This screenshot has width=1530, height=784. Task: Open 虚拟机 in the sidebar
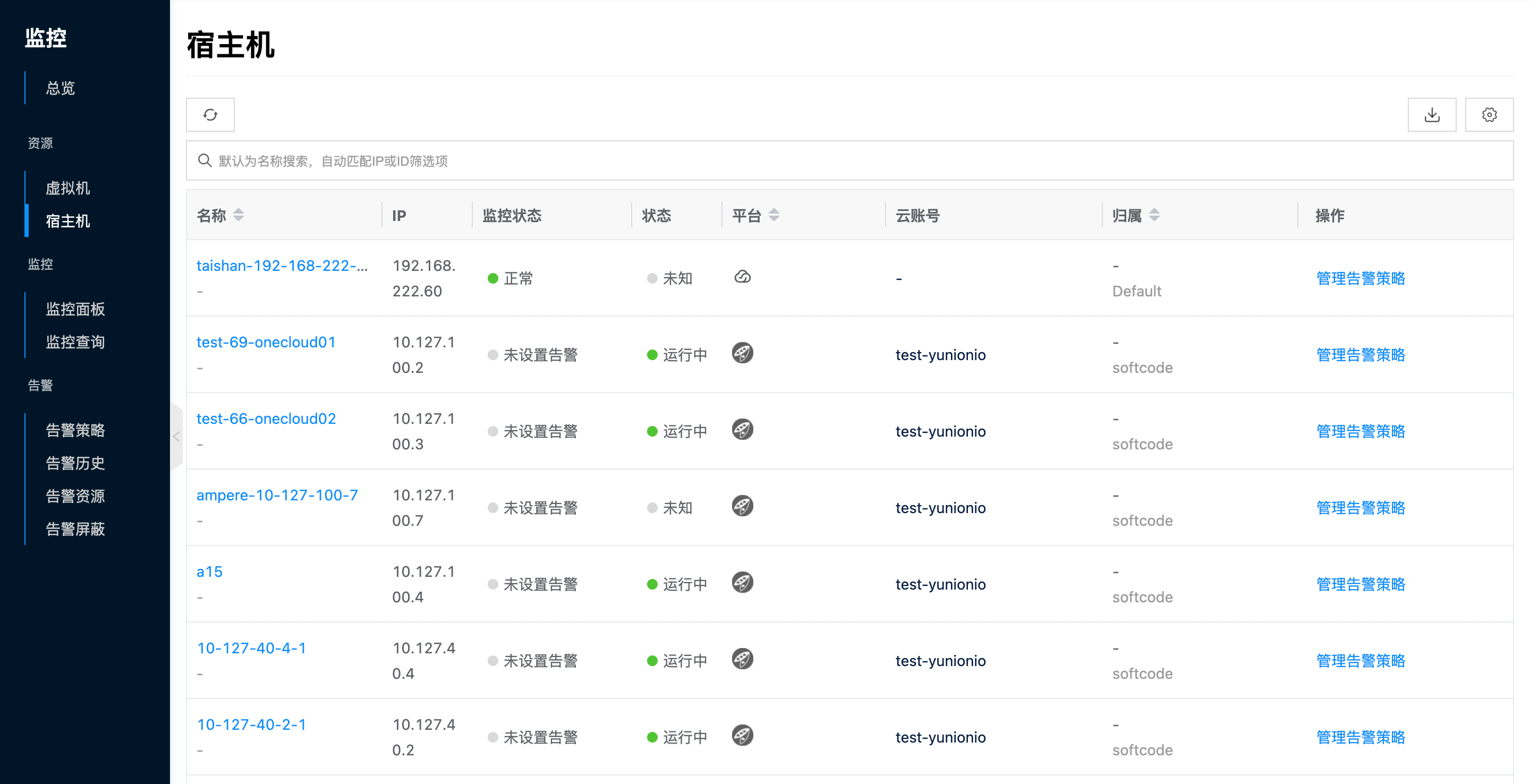click(67, 188)
